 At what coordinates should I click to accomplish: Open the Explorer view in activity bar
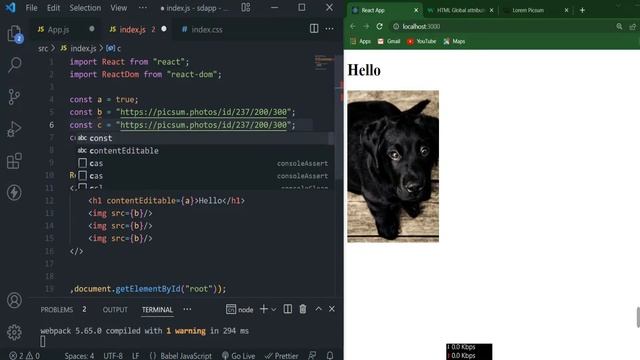tap(14, 33)
